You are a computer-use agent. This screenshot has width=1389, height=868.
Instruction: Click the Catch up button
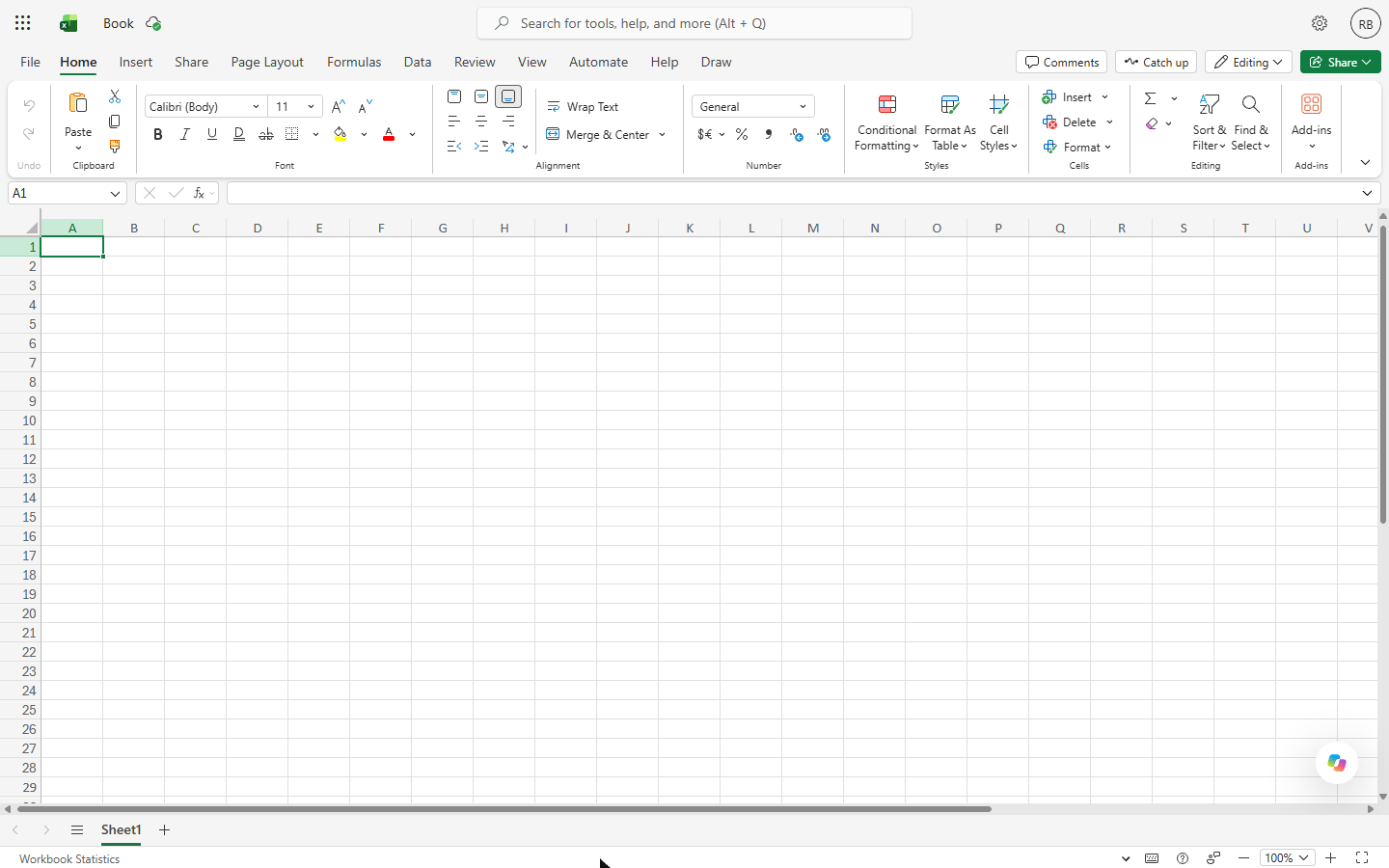point(1156,62)
